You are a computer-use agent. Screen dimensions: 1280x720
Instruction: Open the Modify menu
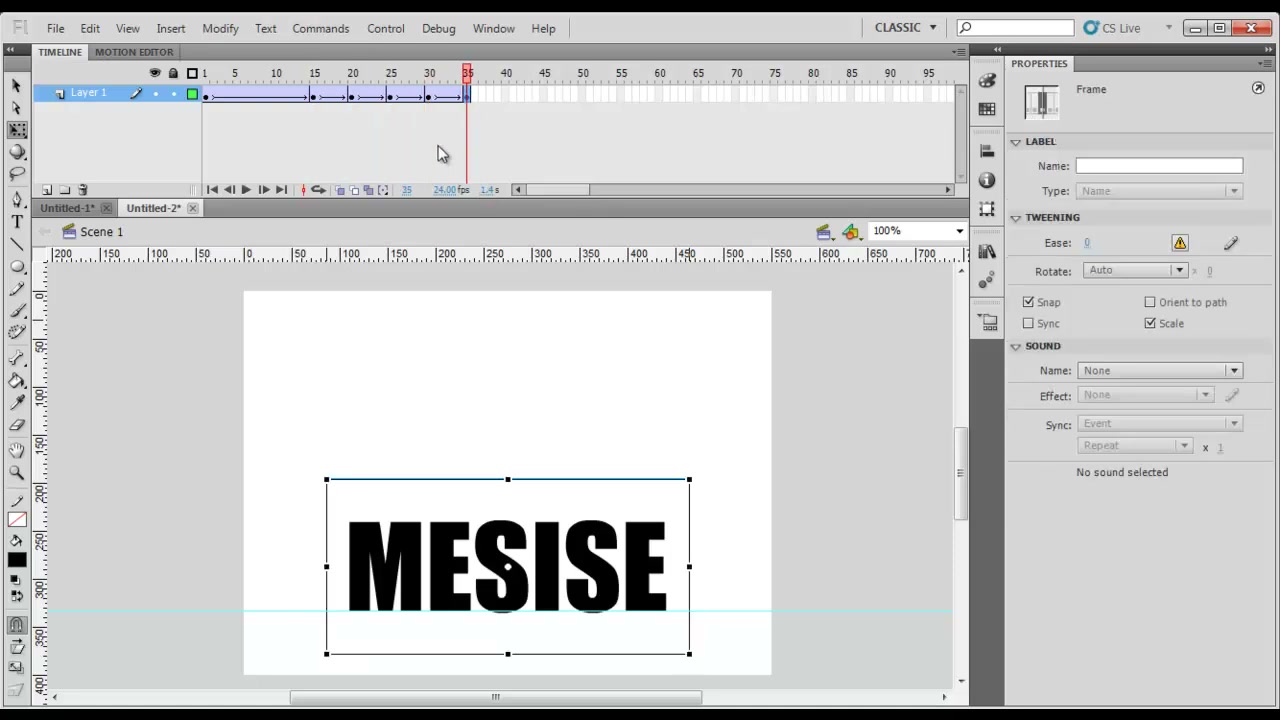[220, 28]
